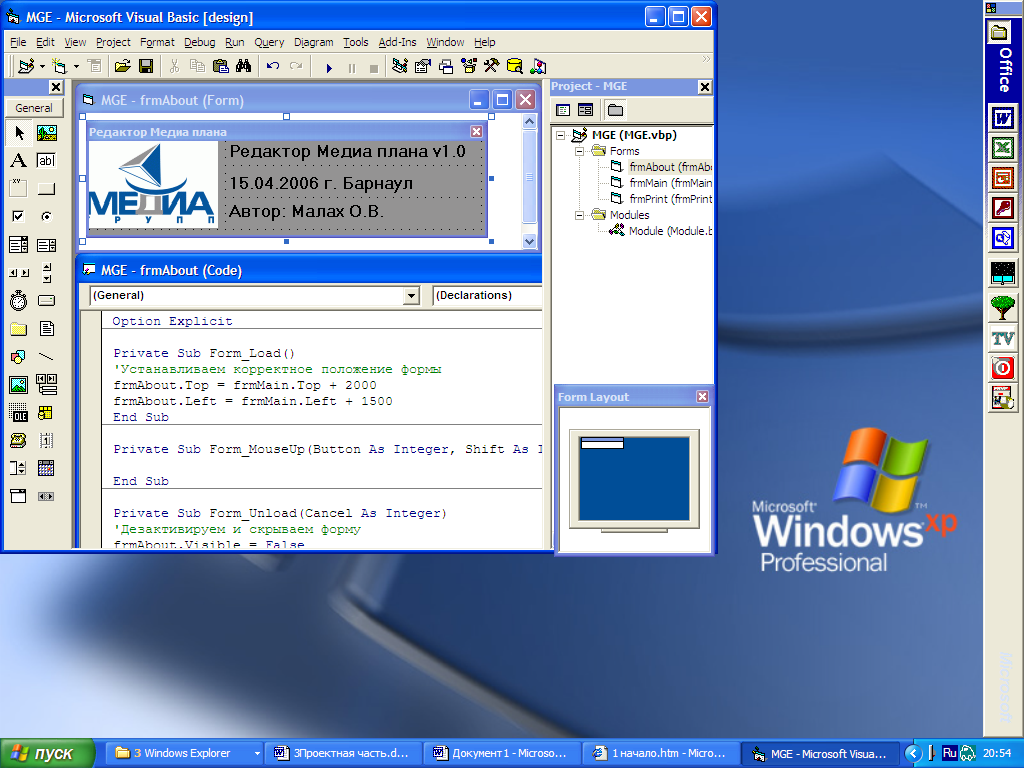The height and width of the screenshot is (768, 1024).
Task: Click the пуск Start button
Action: pos(48,753)
